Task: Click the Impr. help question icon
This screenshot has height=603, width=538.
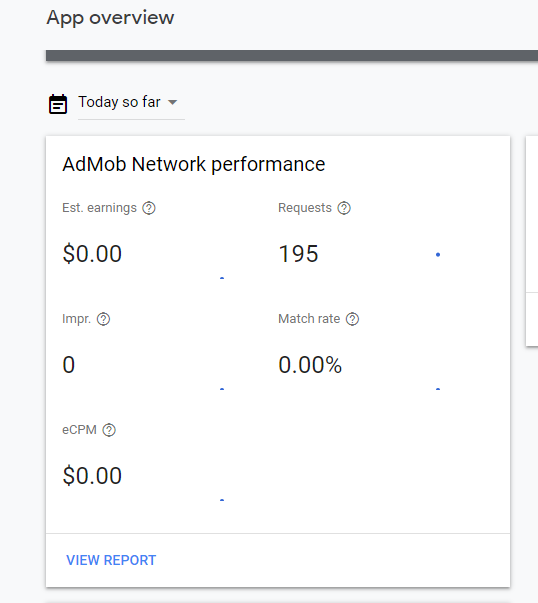Action: click(103, 319)
